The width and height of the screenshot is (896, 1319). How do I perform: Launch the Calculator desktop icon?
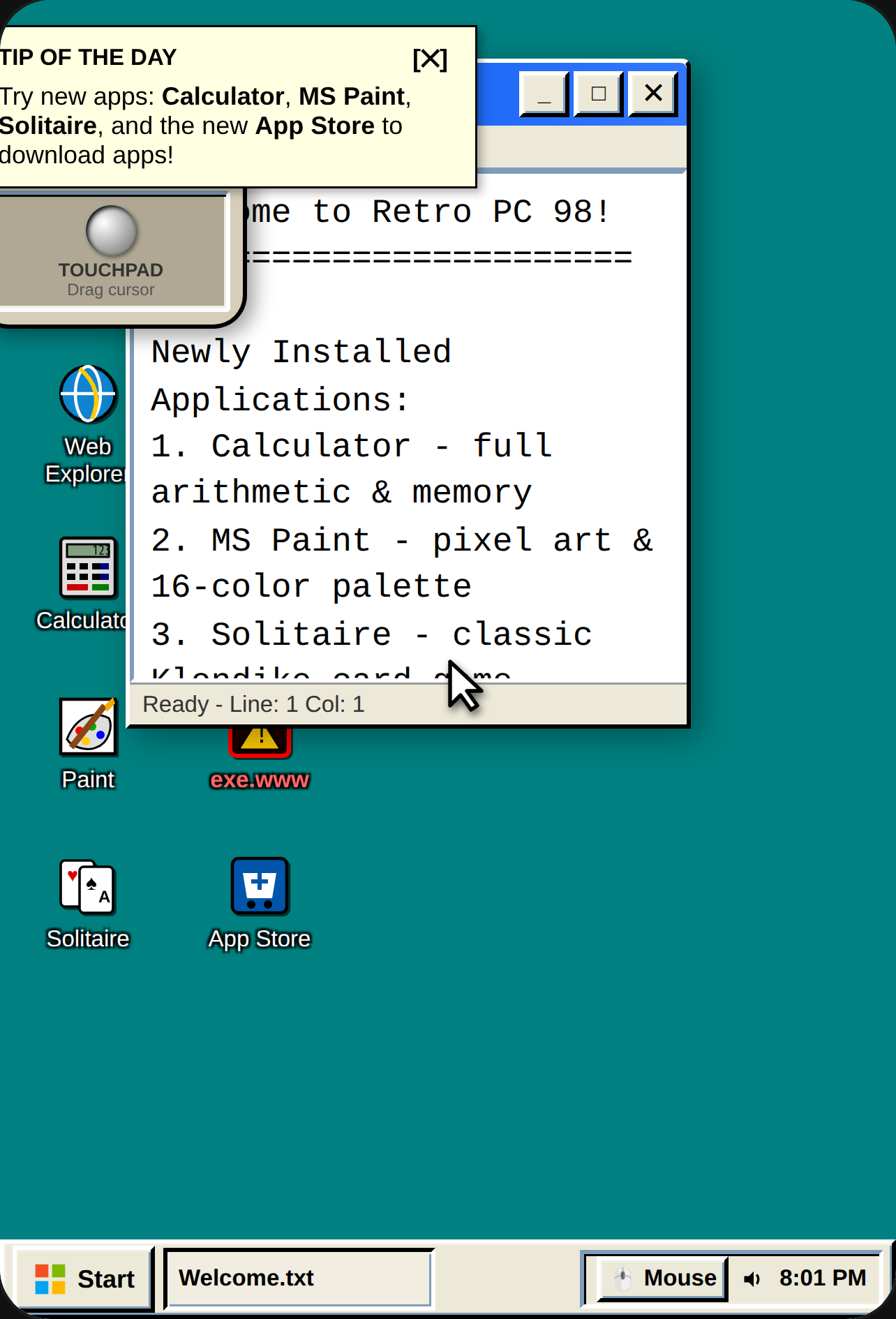coord(88,567)
